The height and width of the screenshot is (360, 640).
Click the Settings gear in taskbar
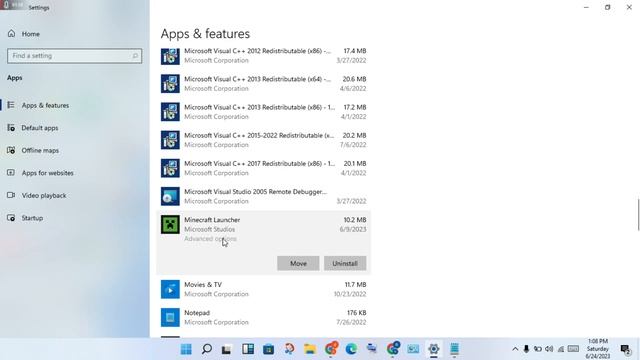tap(433, 349)
